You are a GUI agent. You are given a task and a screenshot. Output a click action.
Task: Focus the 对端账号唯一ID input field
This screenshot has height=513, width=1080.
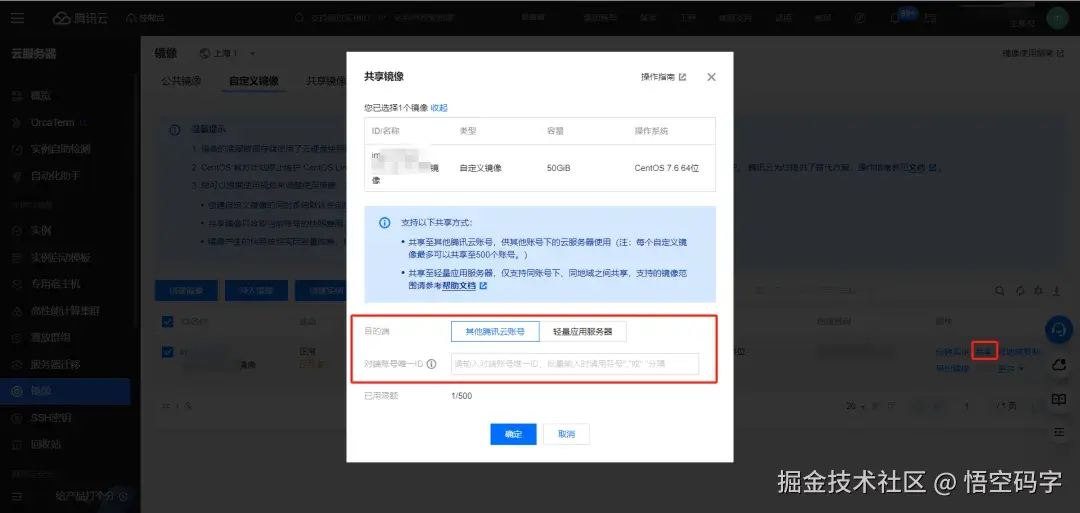(x=575, y=364)
